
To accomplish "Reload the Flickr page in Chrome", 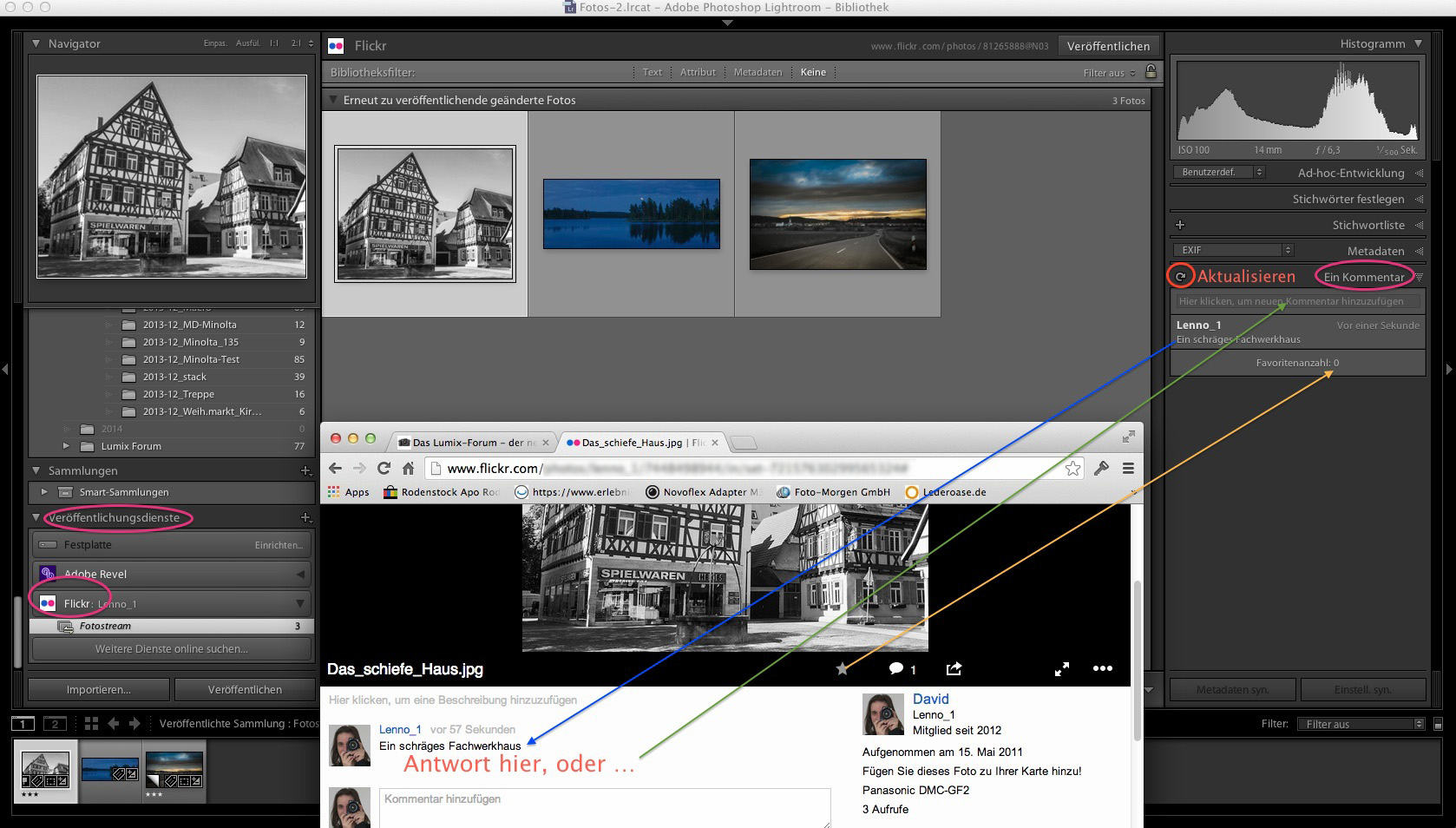I will [384, 468].
